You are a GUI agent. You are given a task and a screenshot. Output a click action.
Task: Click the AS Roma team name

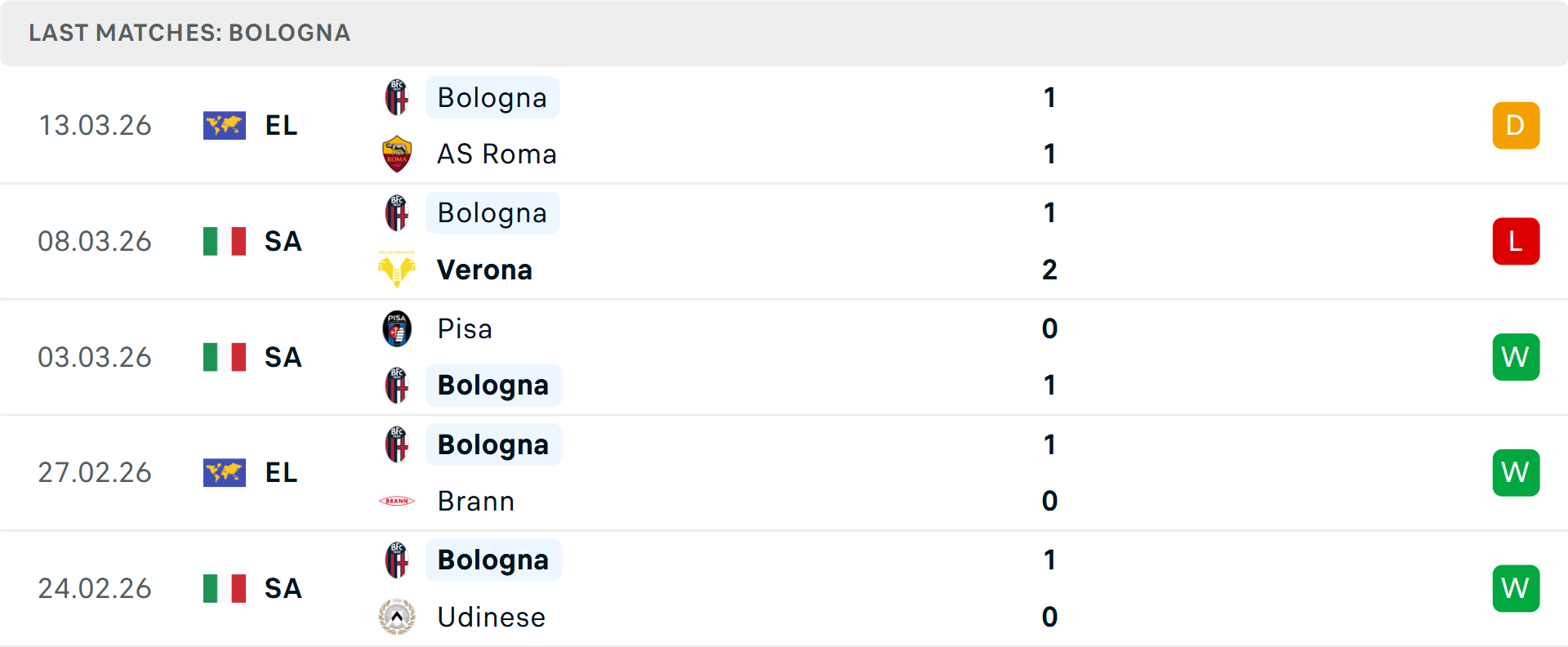tap(497, 153)
